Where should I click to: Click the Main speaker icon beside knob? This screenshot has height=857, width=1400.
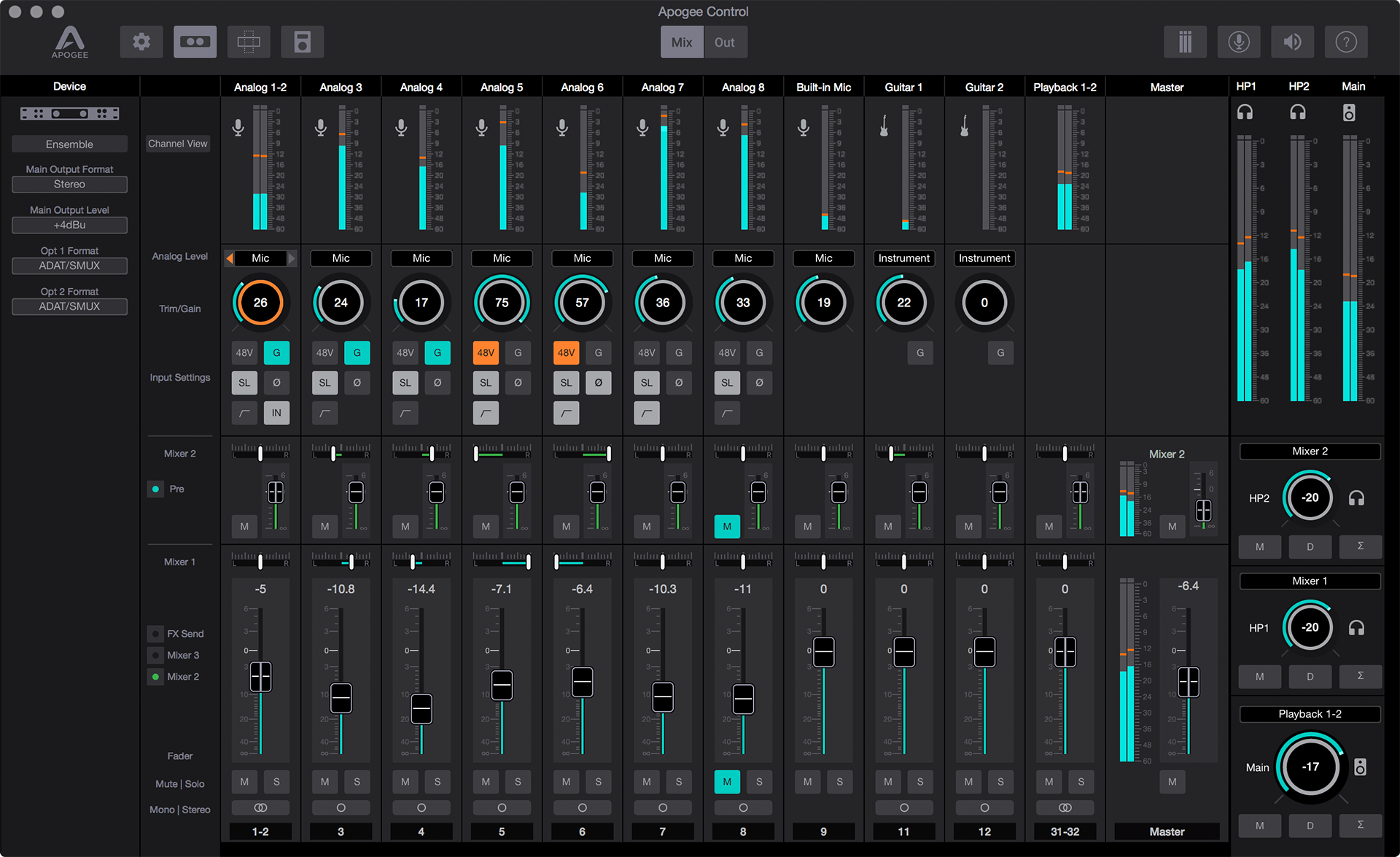click(1360, 767)
